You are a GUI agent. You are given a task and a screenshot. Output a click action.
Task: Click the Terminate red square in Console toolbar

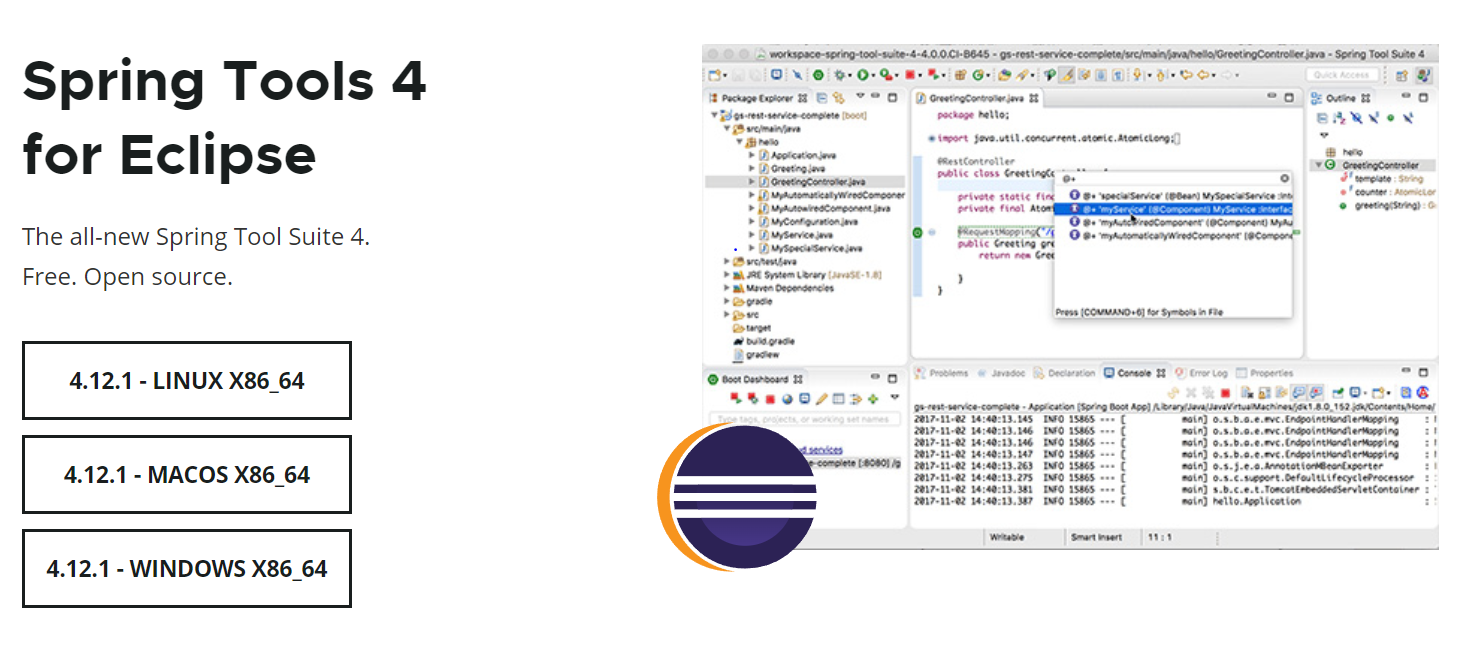click(x=1225, y=392)
